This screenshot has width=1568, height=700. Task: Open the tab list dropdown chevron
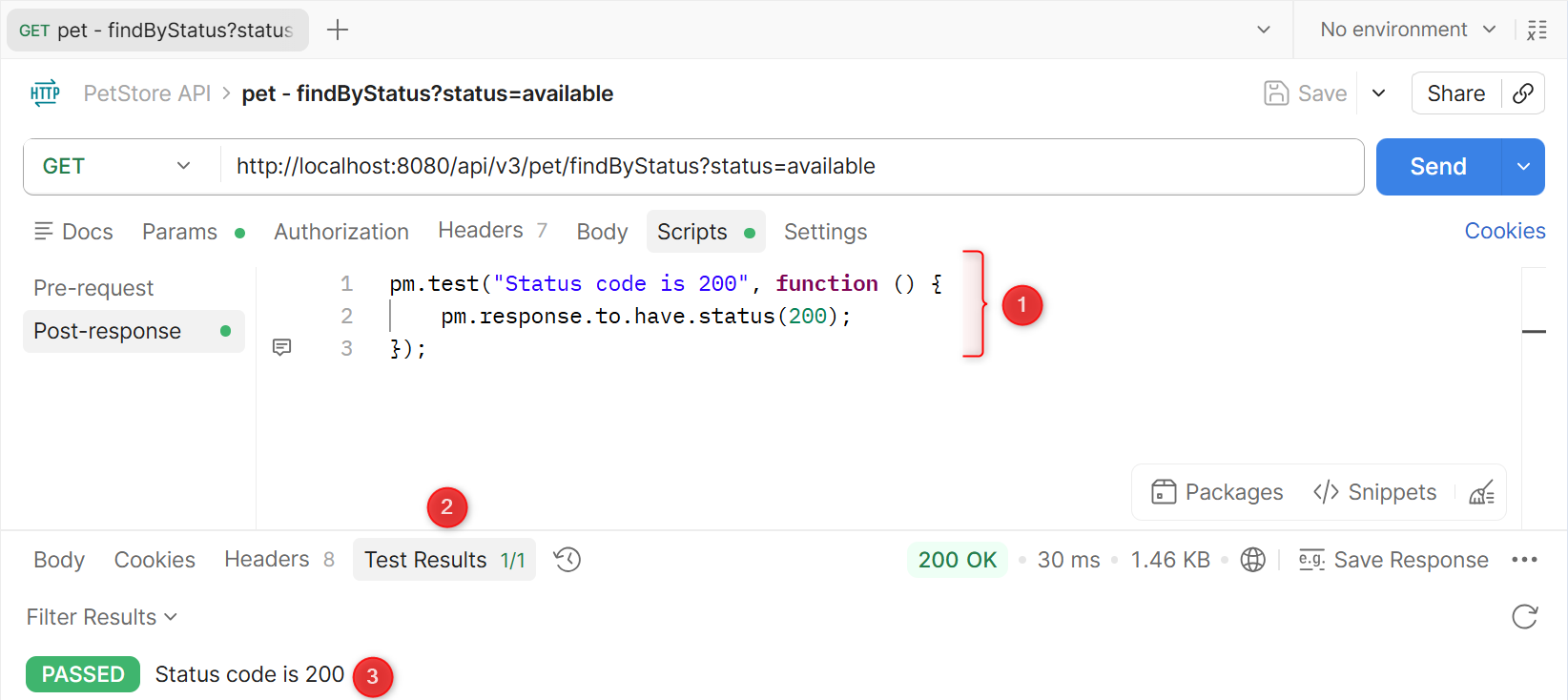point(1264,30)
